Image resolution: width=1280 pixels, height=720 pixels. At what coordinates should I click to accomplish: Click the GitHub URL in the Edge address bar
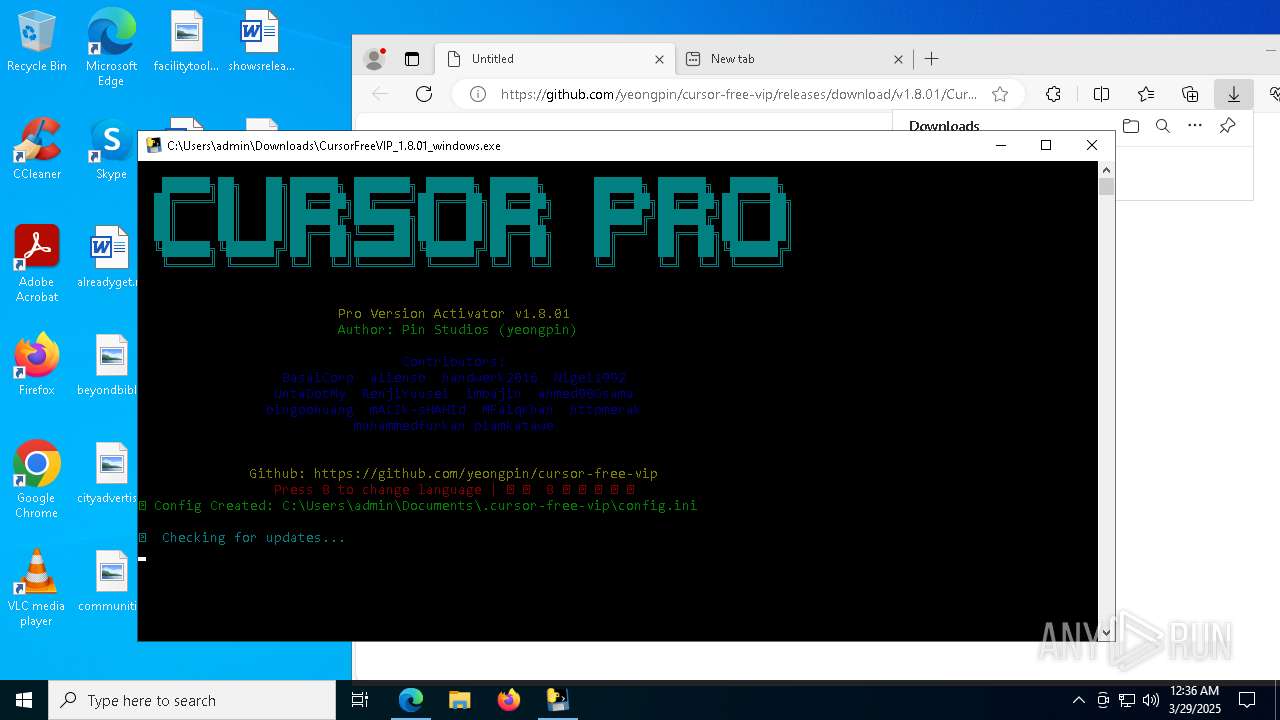(738, 94)
